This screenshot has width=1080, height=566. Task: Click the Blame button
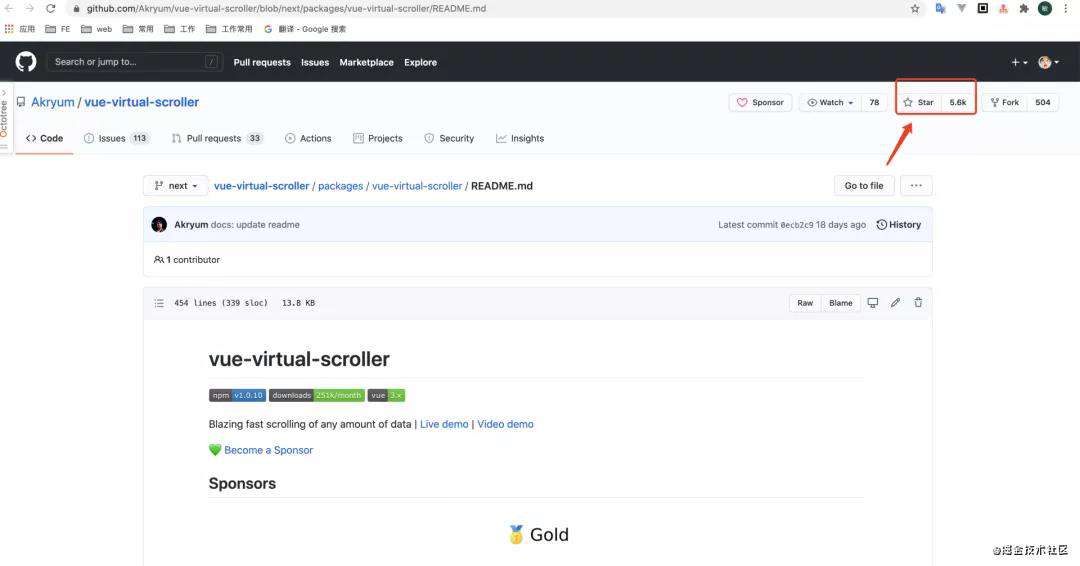pyautogui.click(x=841, y=303)
